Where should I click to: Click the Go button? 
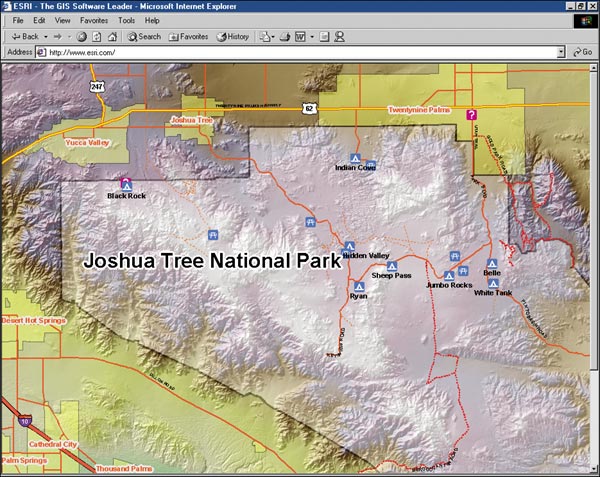(x=583, y=52)
